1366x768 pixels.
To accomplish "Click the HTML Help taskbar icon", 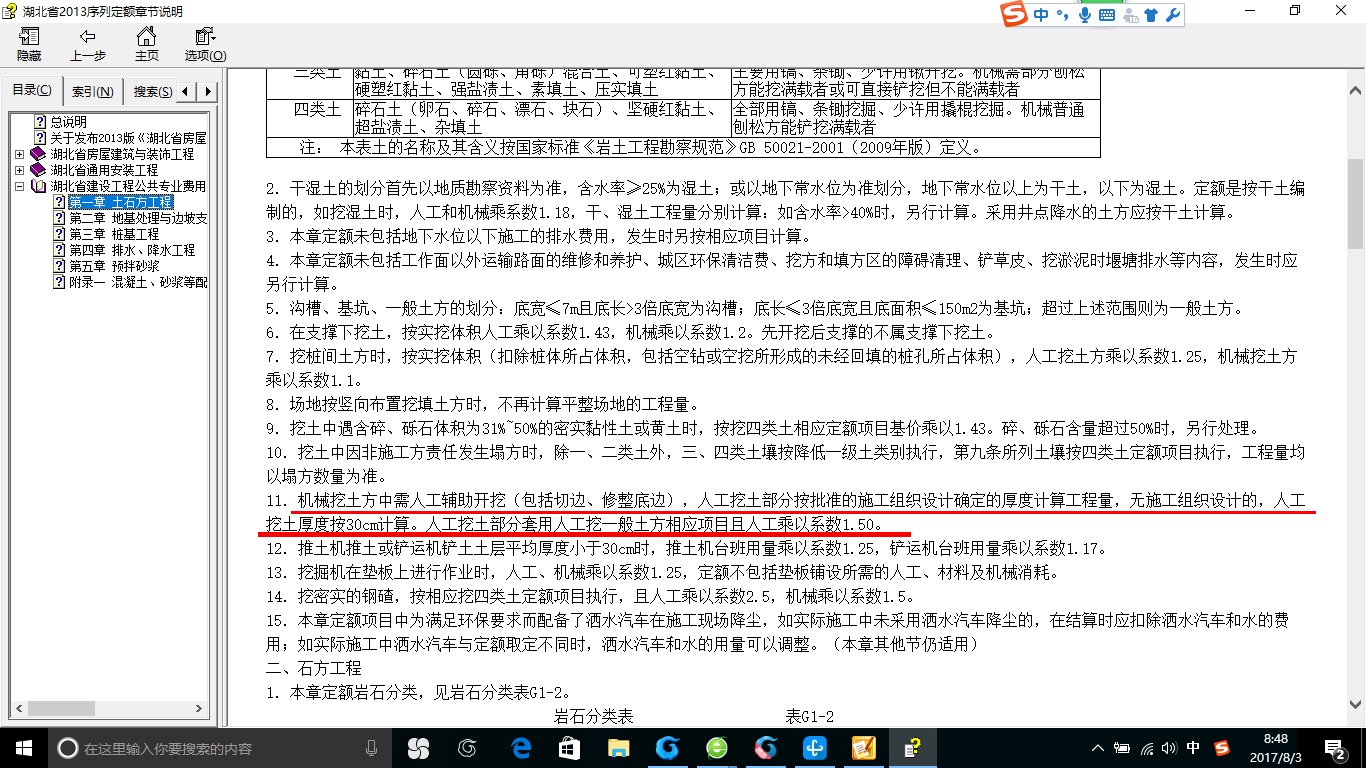I will point(912,748).
